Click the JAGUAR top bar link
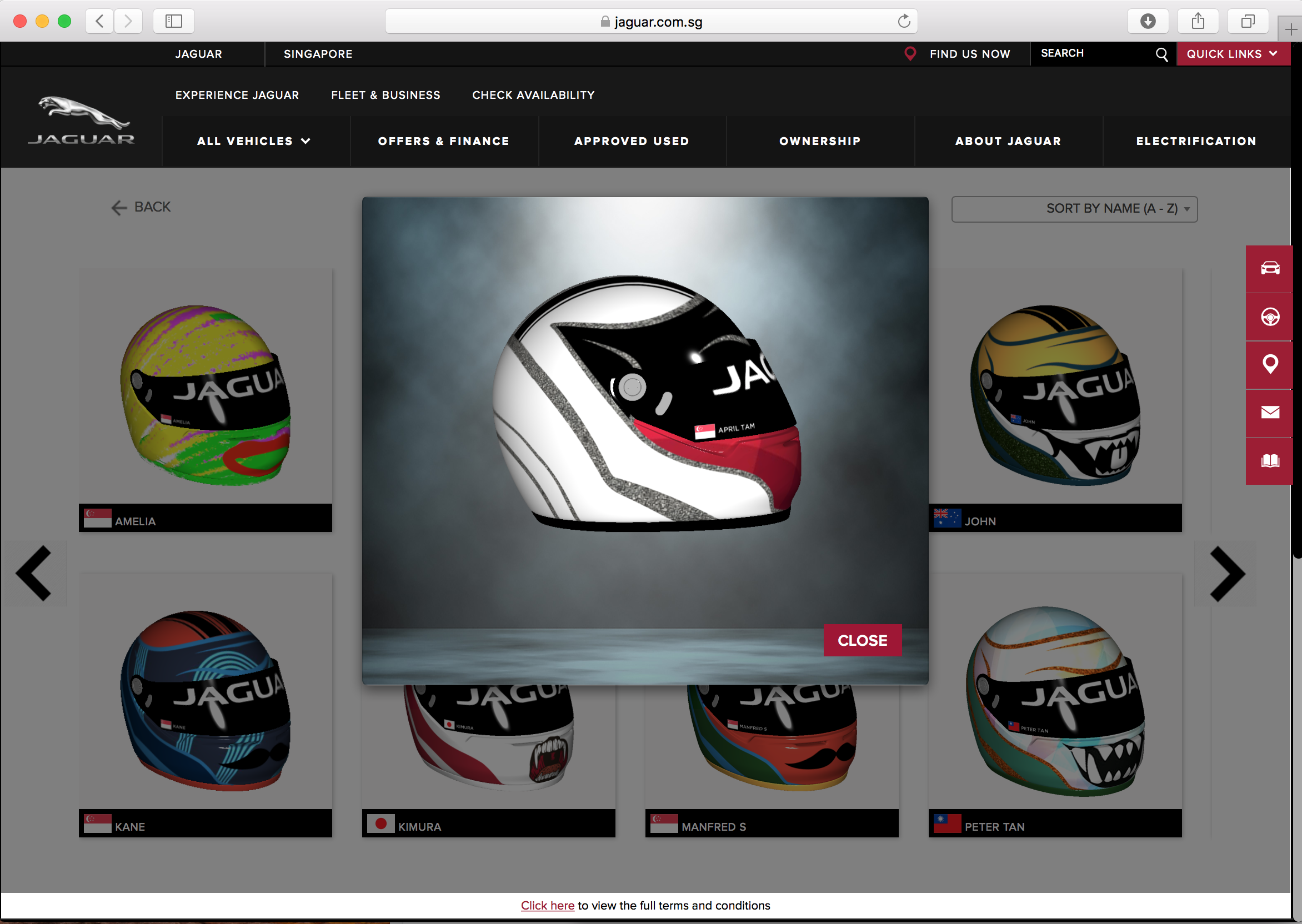The height and width of the screenshot is (924, 1302). (199, 54)
